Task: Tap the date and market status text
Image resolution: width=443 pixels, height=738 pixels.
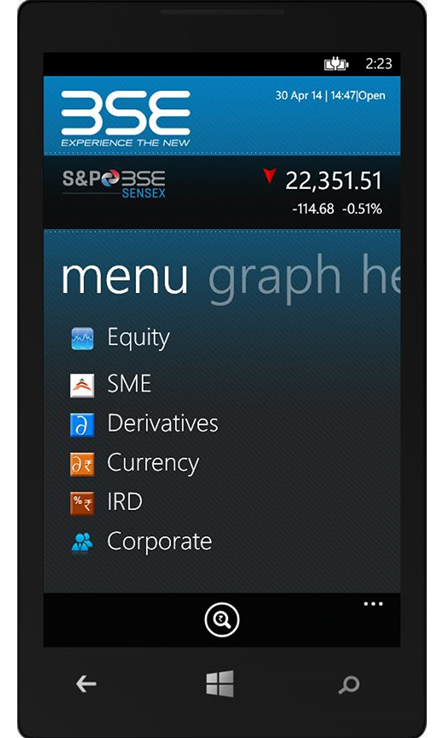Action: click(x=330, y=96)
